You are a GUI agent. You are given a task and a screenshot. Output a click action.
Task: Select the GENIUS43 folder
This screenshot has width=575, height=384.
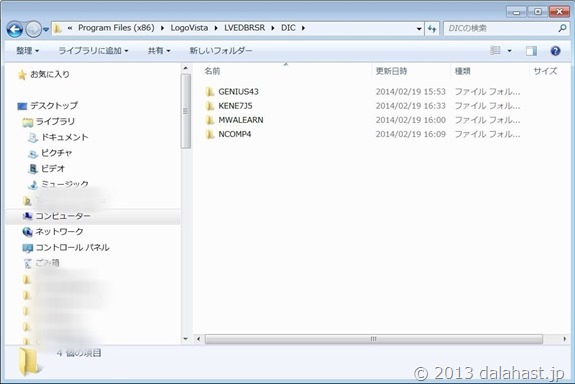238,92
